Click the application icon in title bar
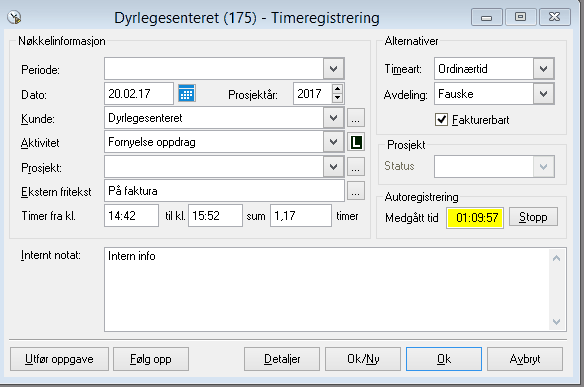This screenshot has width=584, height=387. (x=14, y=17)
